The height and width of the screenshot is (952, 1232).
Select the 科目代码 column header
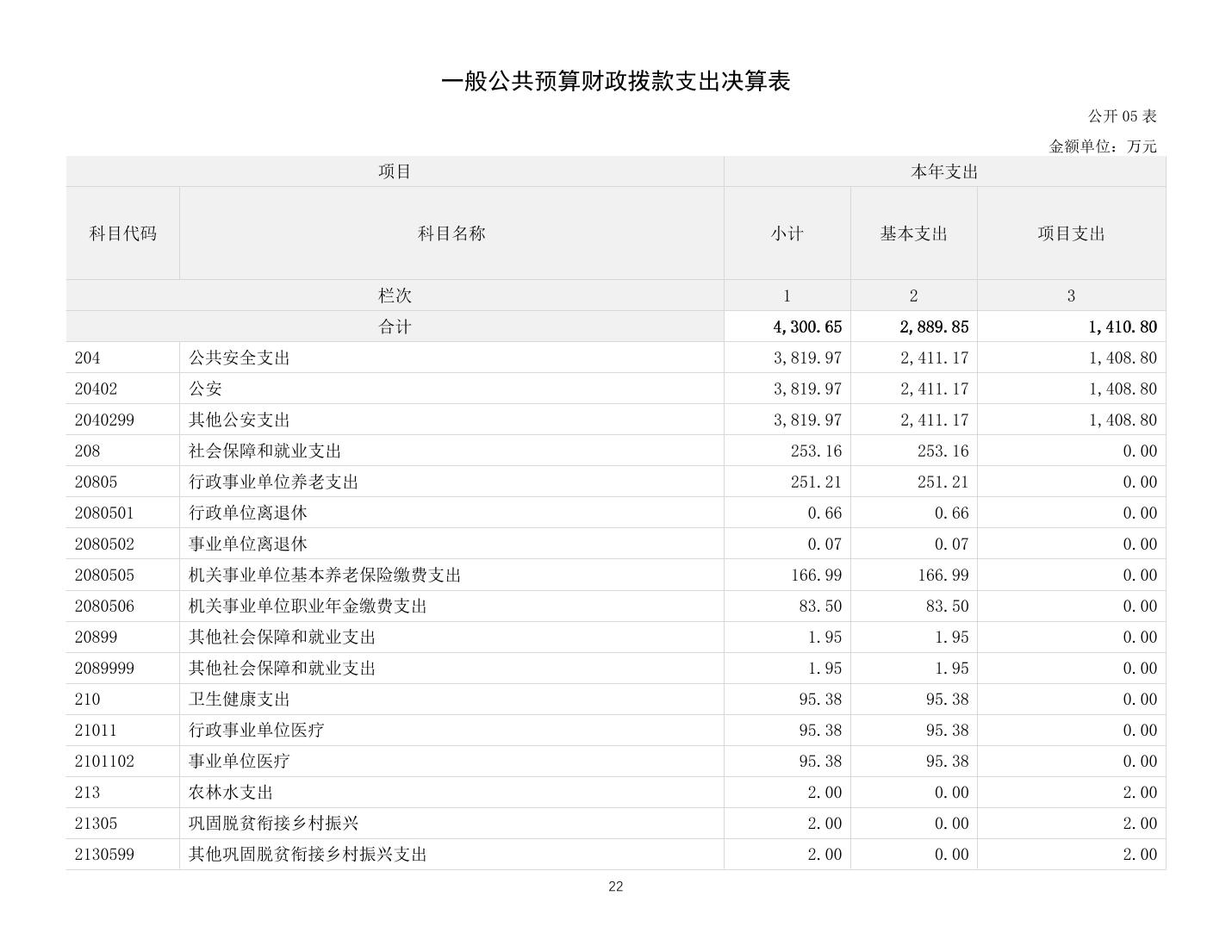[x=123, y=233]
